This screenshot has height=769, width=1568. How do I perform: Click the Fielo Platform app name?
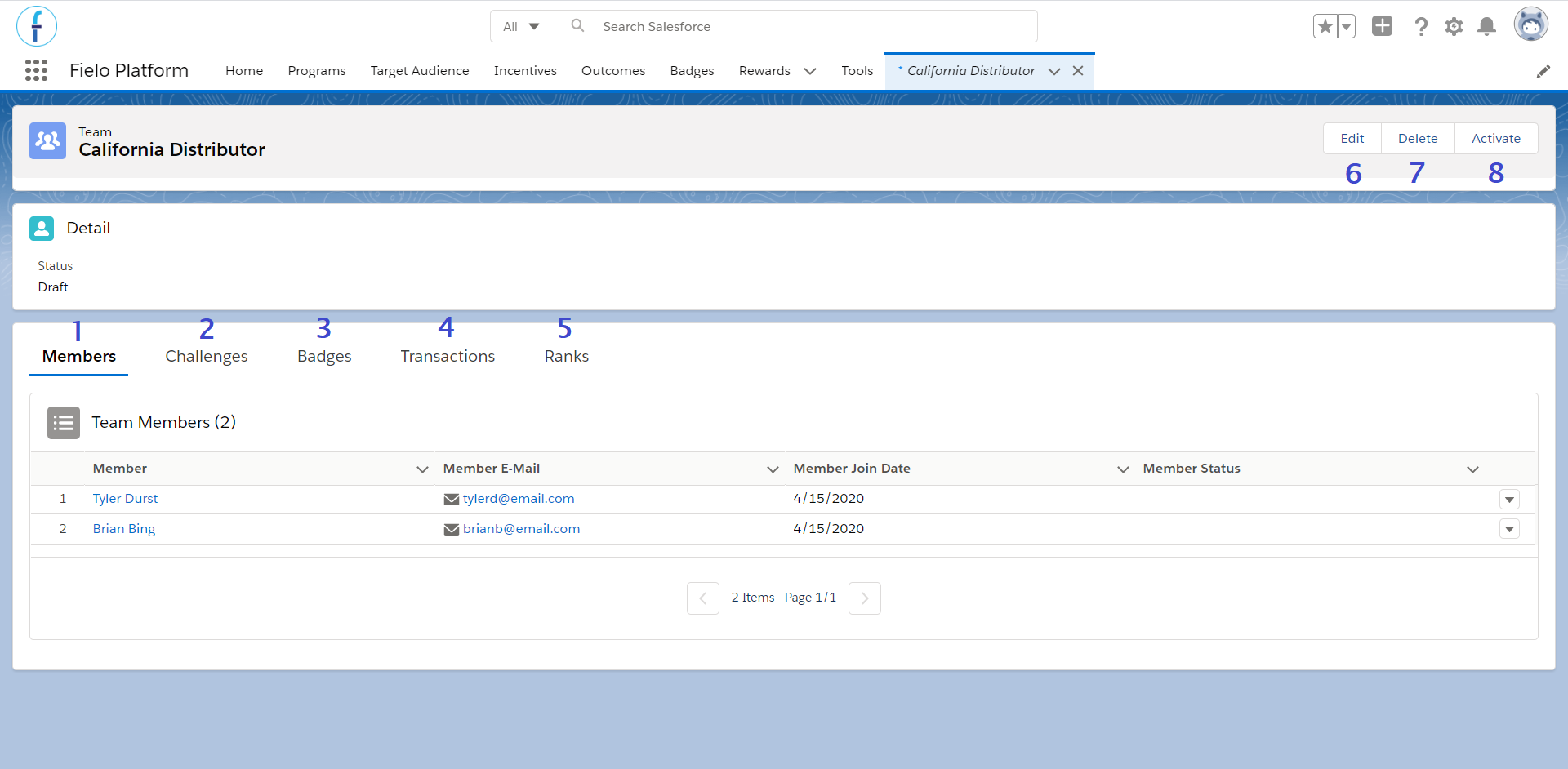point(129,70)
